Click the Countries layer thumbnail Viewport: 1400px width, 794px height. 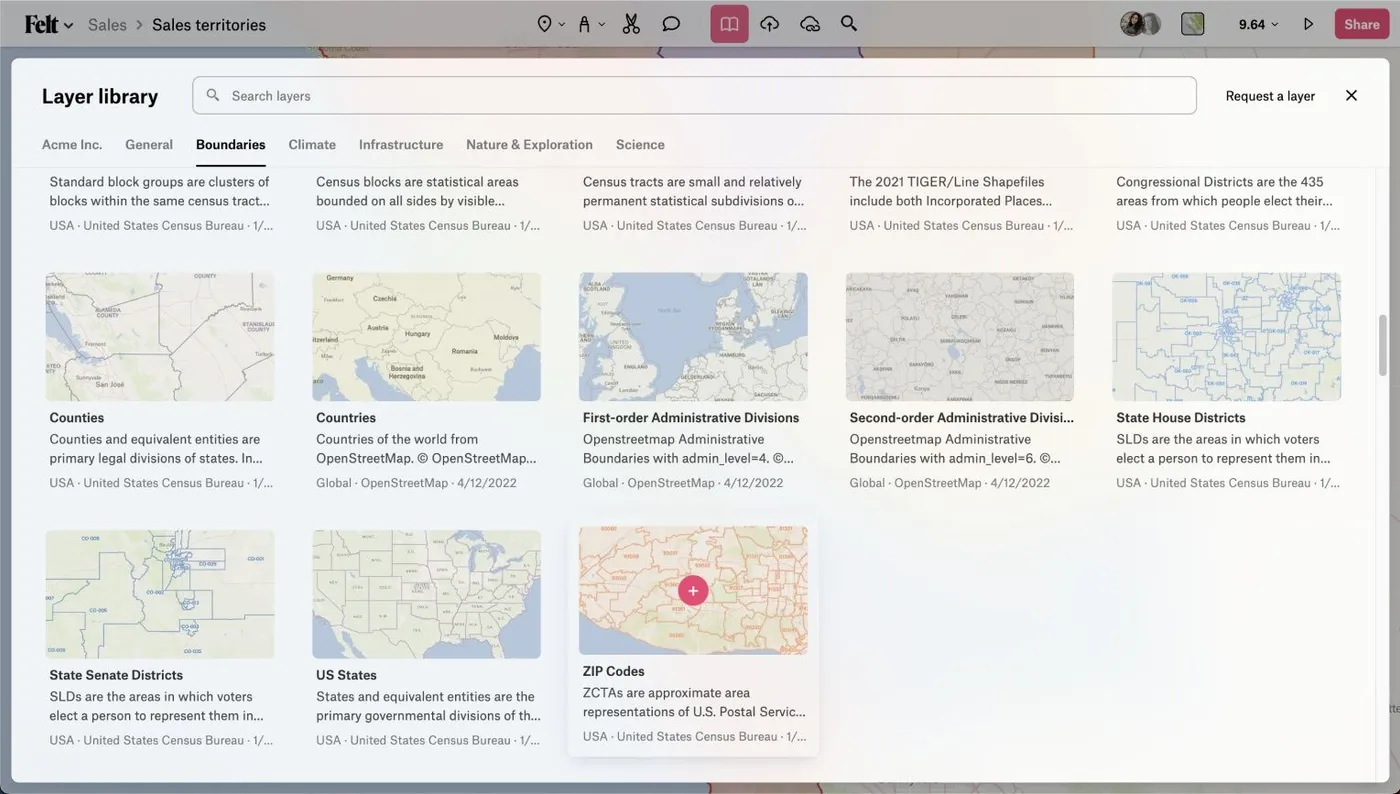tap(427, 337)
